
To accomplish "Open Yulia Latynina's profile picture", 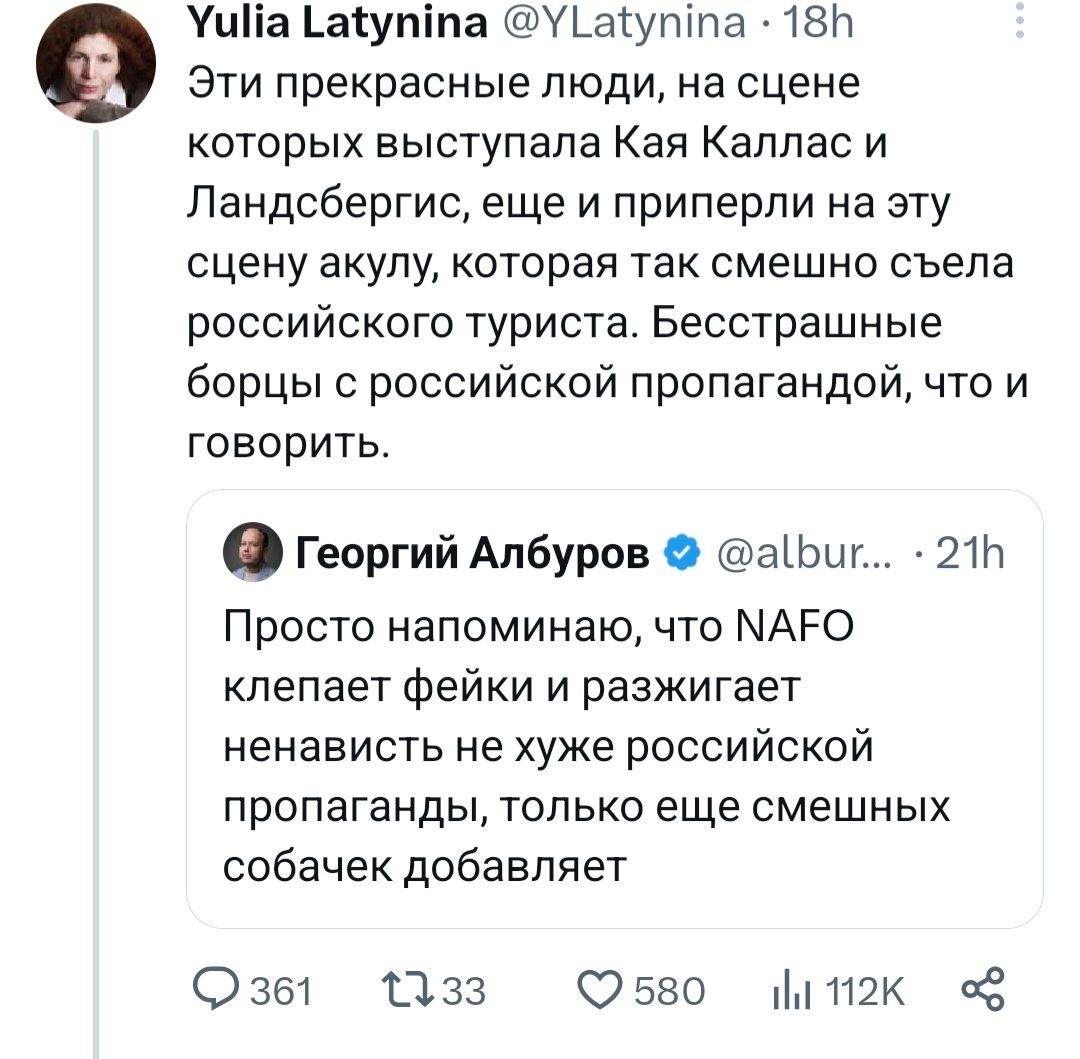I will (96, 62).
